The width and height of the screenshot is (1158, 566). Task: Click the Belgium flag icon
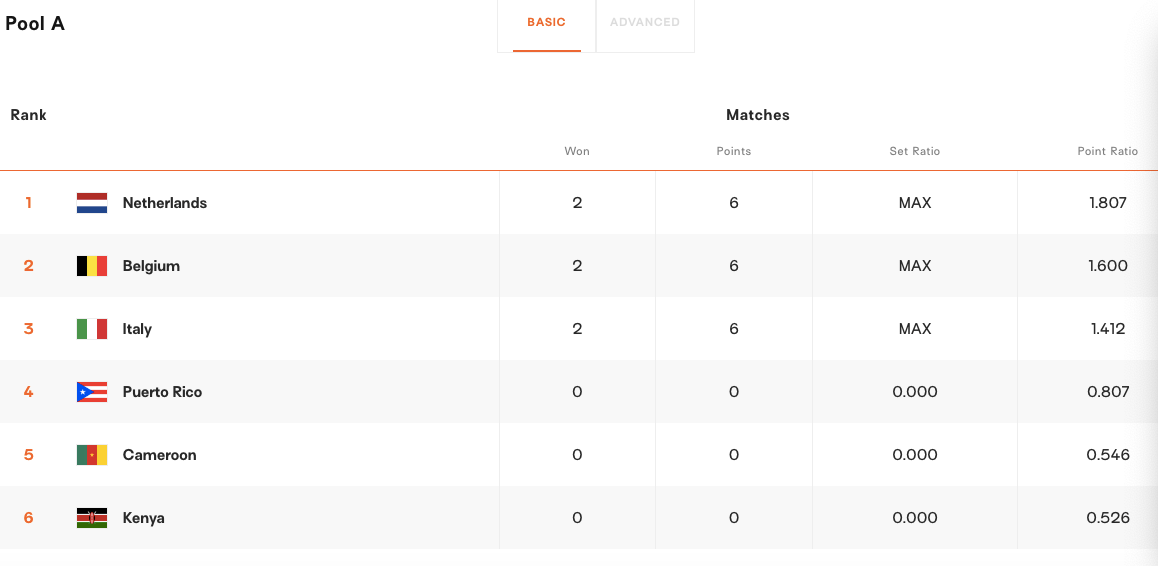pos(92,265)
